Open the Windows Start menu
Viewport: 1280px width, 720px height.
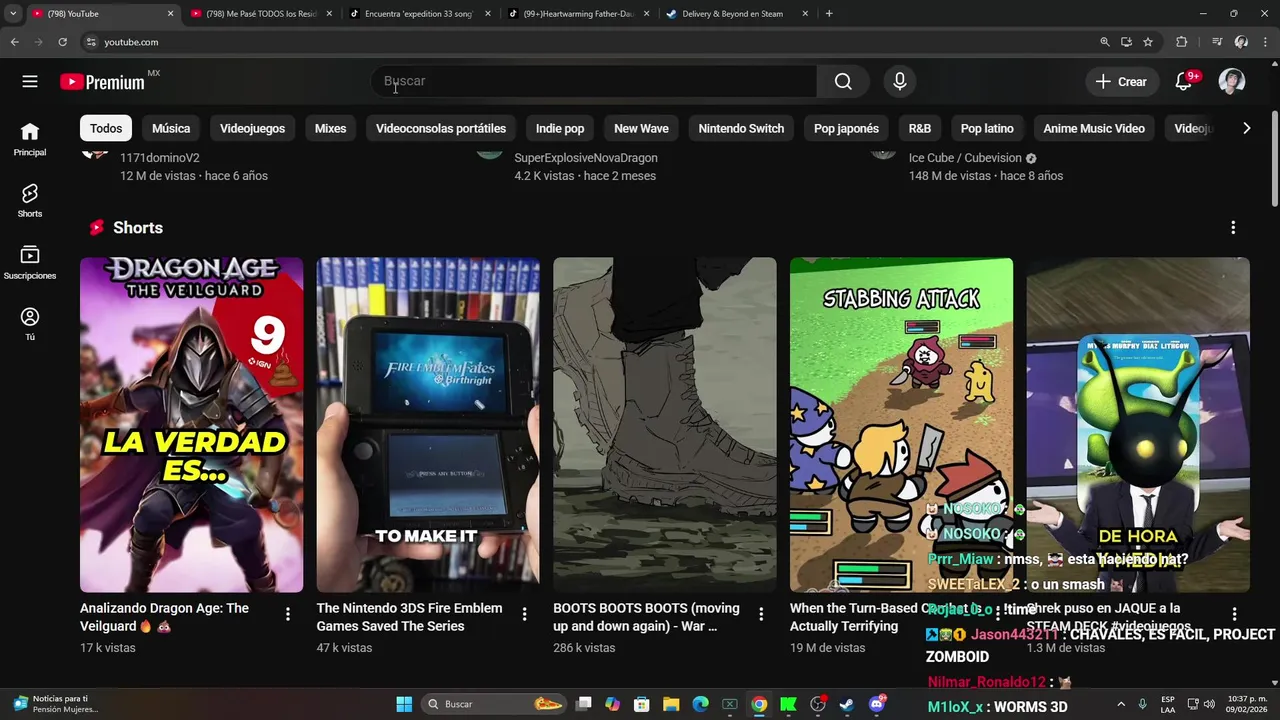pyautogui.click(x=404, y=704)
